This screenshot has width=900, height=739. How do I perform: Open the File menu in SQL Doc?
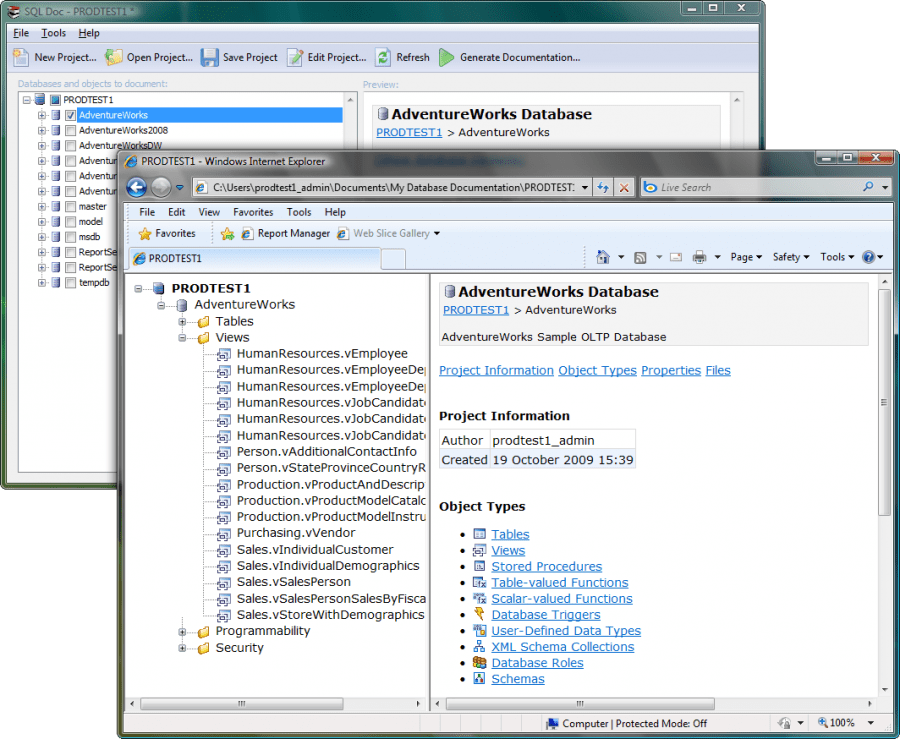click(x=21, y=33)
